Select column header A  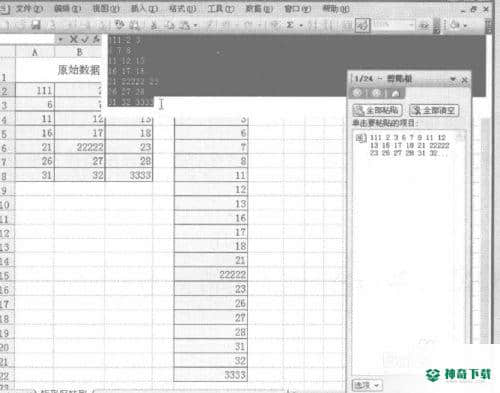35,52
